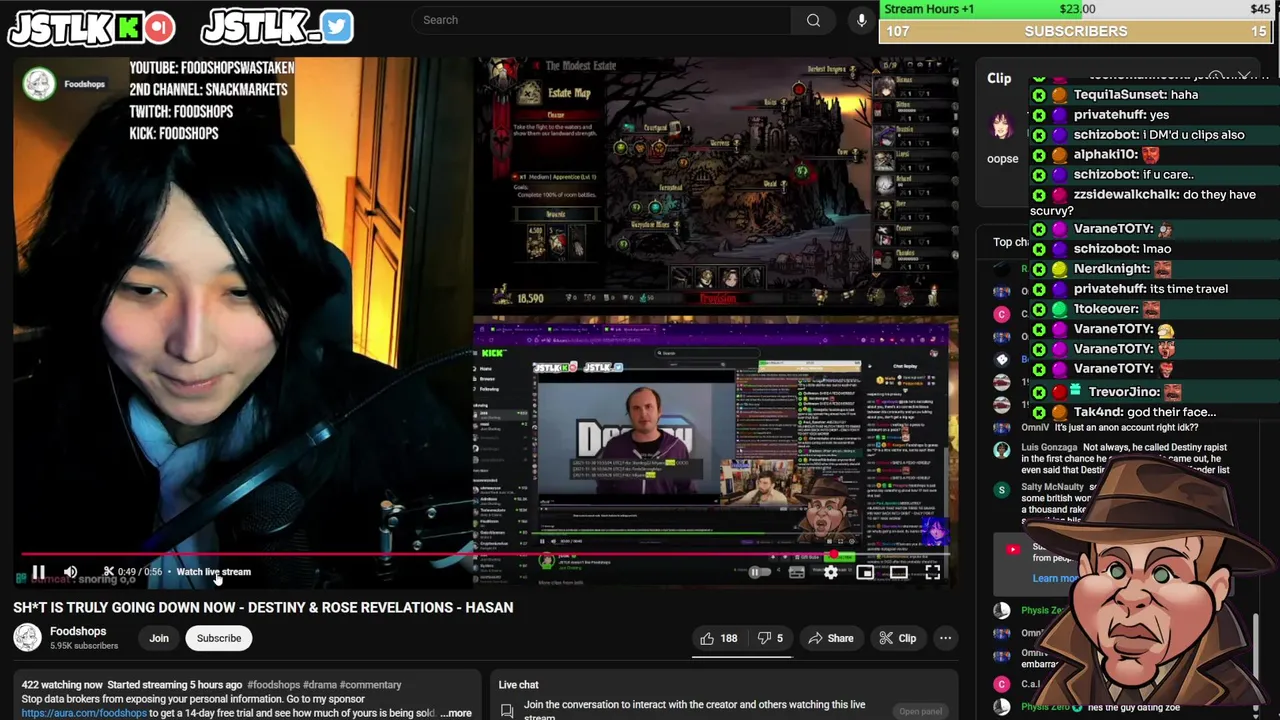The image size is (1280, 720).
Task: Open the Foodshops channel name link
Action: click(x=78, y=631)
